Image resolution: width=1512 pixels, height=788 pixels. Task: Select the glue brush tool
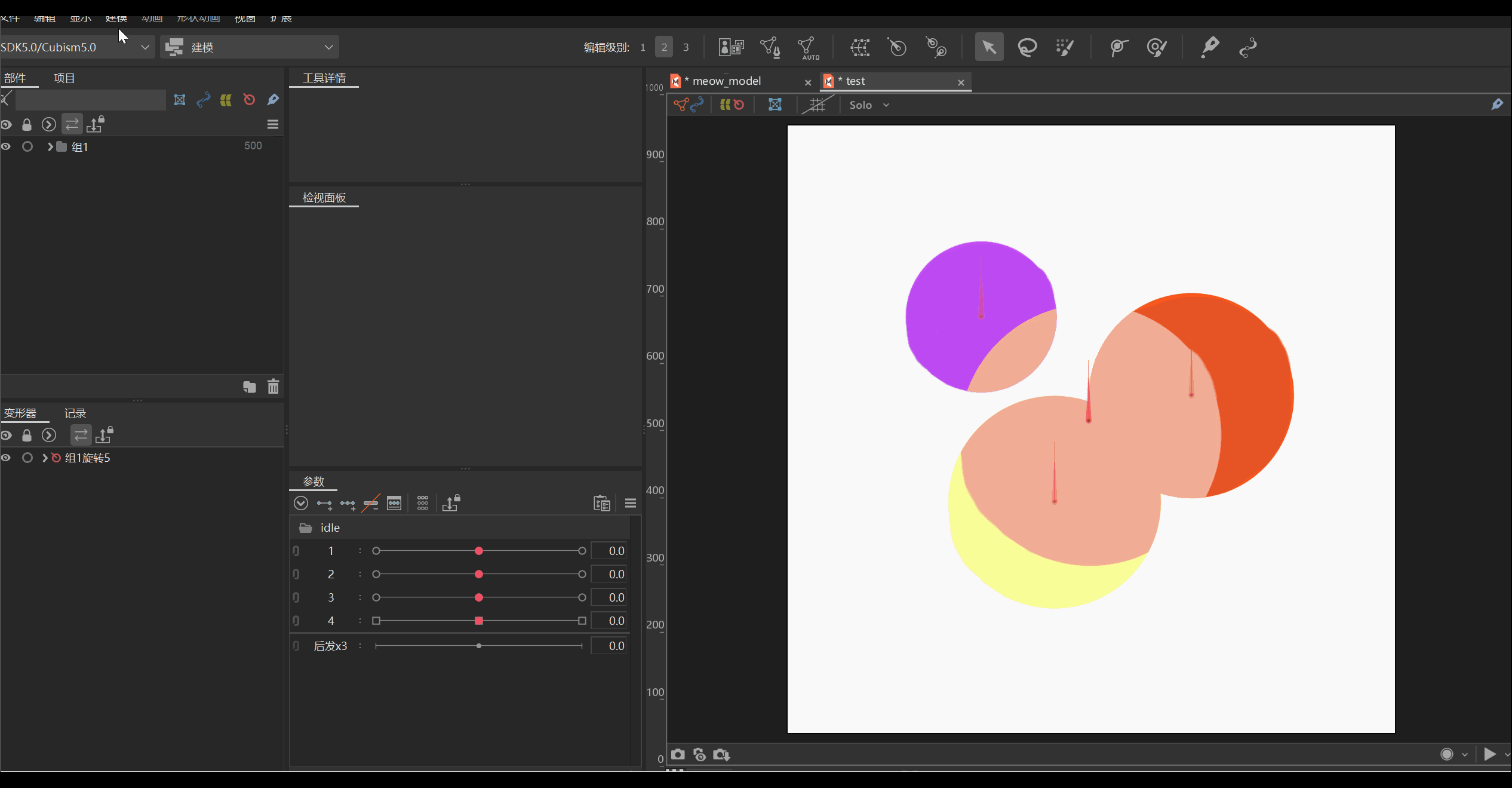pyautogui.click(x=1157, y=47)
